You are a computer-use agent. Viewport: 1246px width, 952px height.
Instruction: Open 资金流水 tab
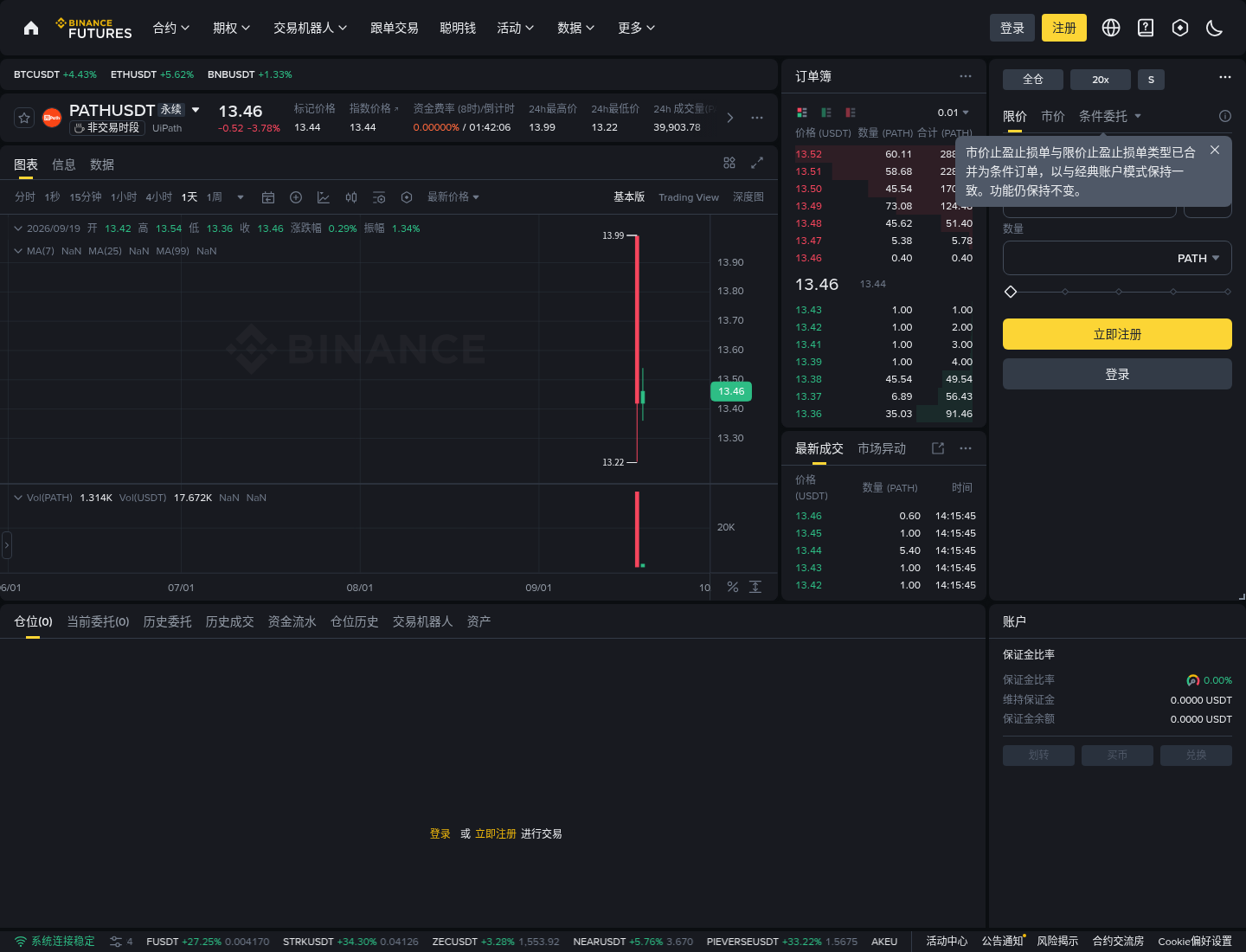(292, 621)
